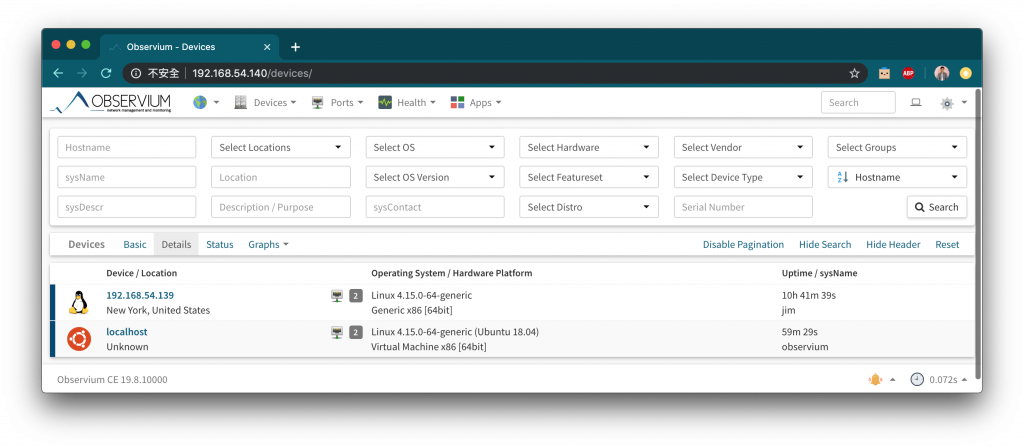Focus the Description / Purpose field

281,207
